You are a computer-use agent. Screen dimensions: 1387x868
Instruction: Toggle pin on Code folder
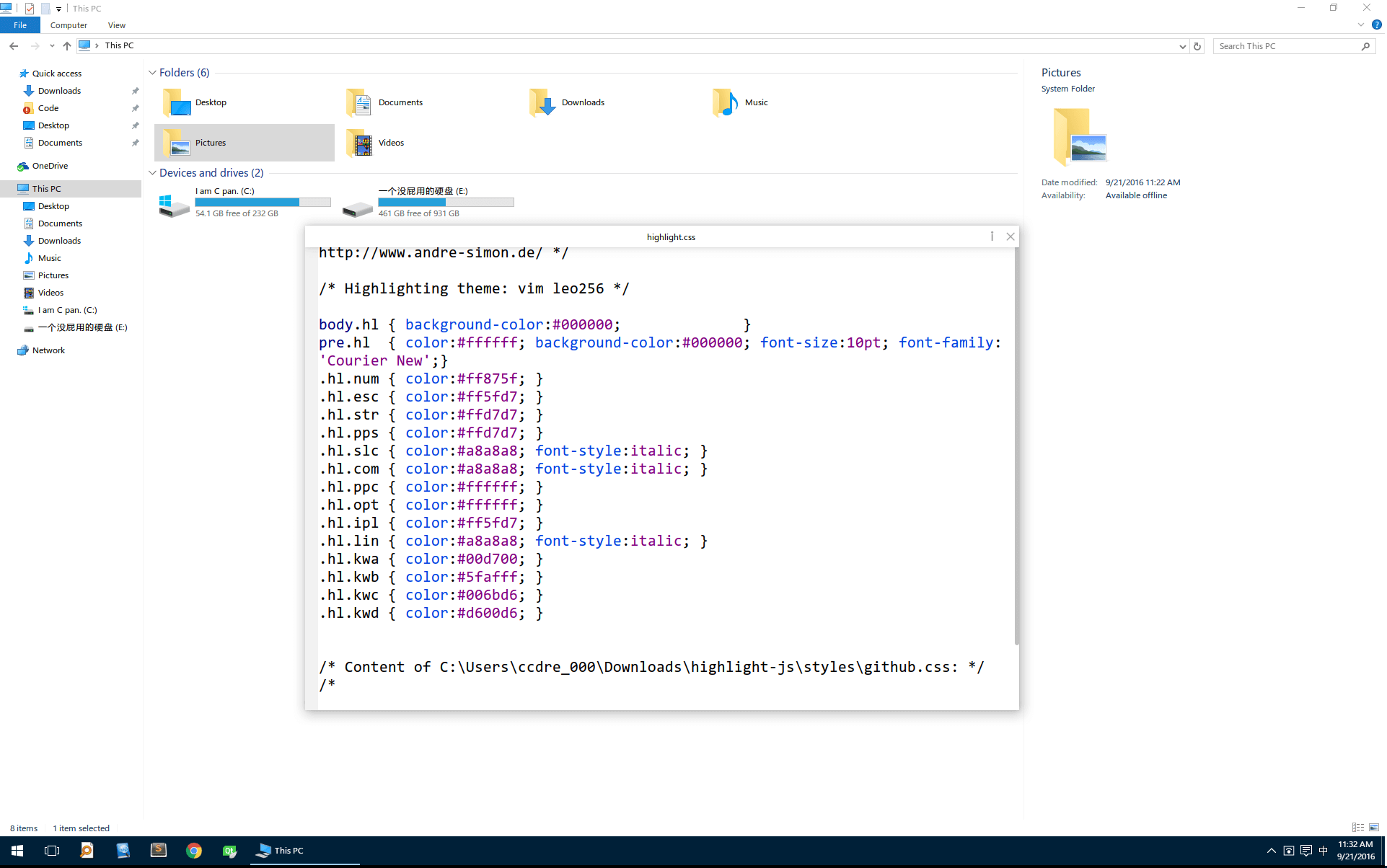(135, 108)
